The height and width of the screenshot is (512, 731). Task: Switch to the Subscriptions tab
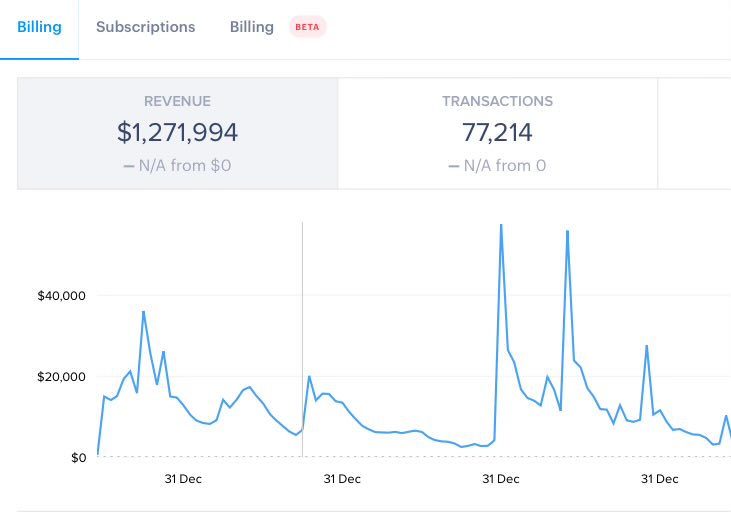click(x=145, y=27)
